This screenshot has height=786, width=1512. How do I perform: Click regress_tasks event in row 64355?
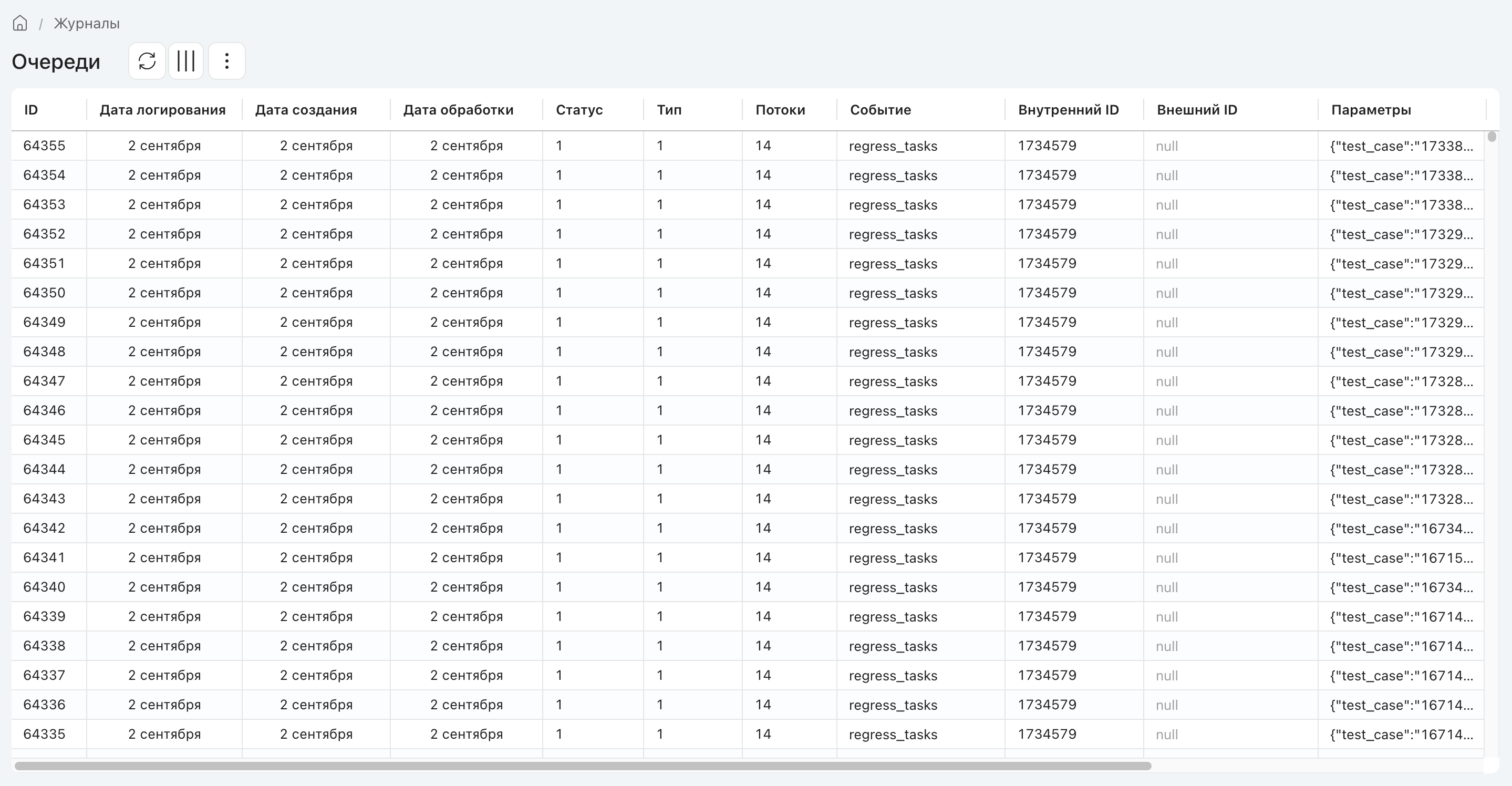coord(893,146)
